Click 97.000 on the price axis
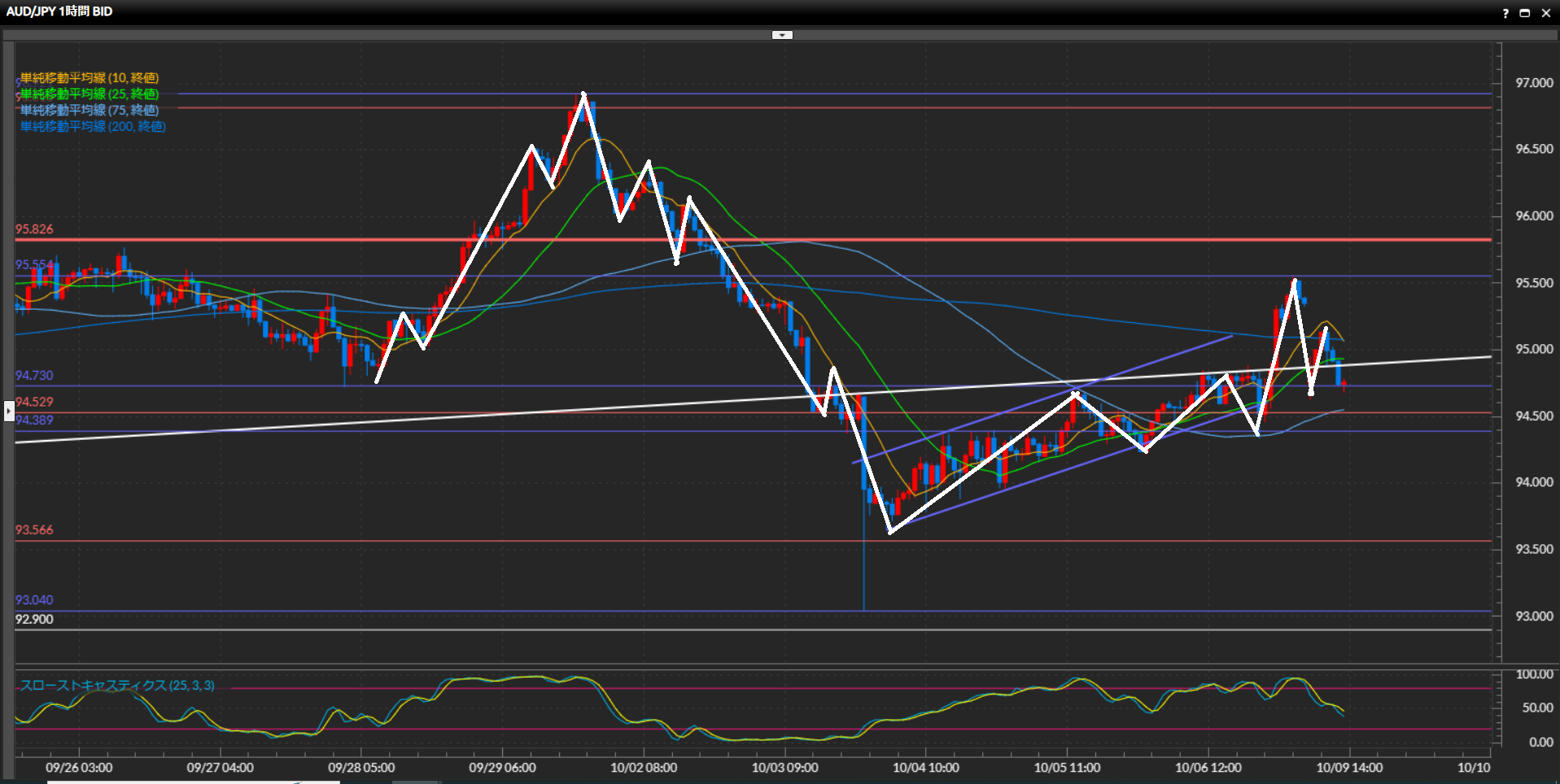This screenshot has width=1560, height=784. click(1533, 83)
